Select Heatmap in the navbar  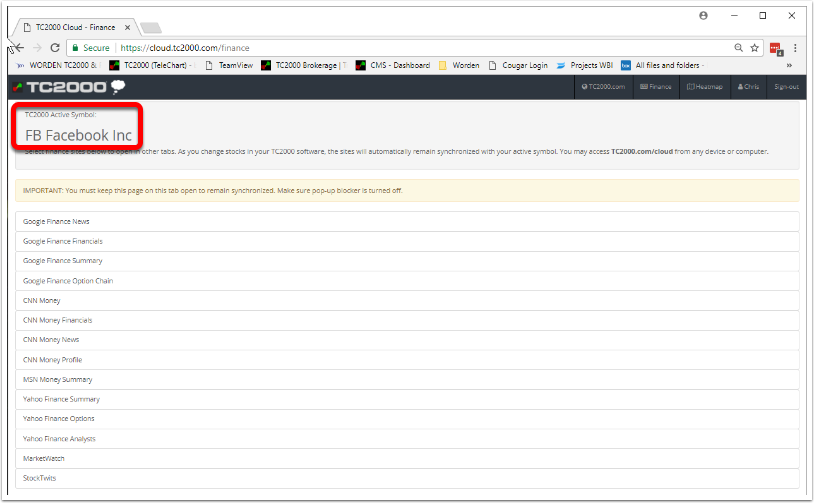(x=704, y=87)
